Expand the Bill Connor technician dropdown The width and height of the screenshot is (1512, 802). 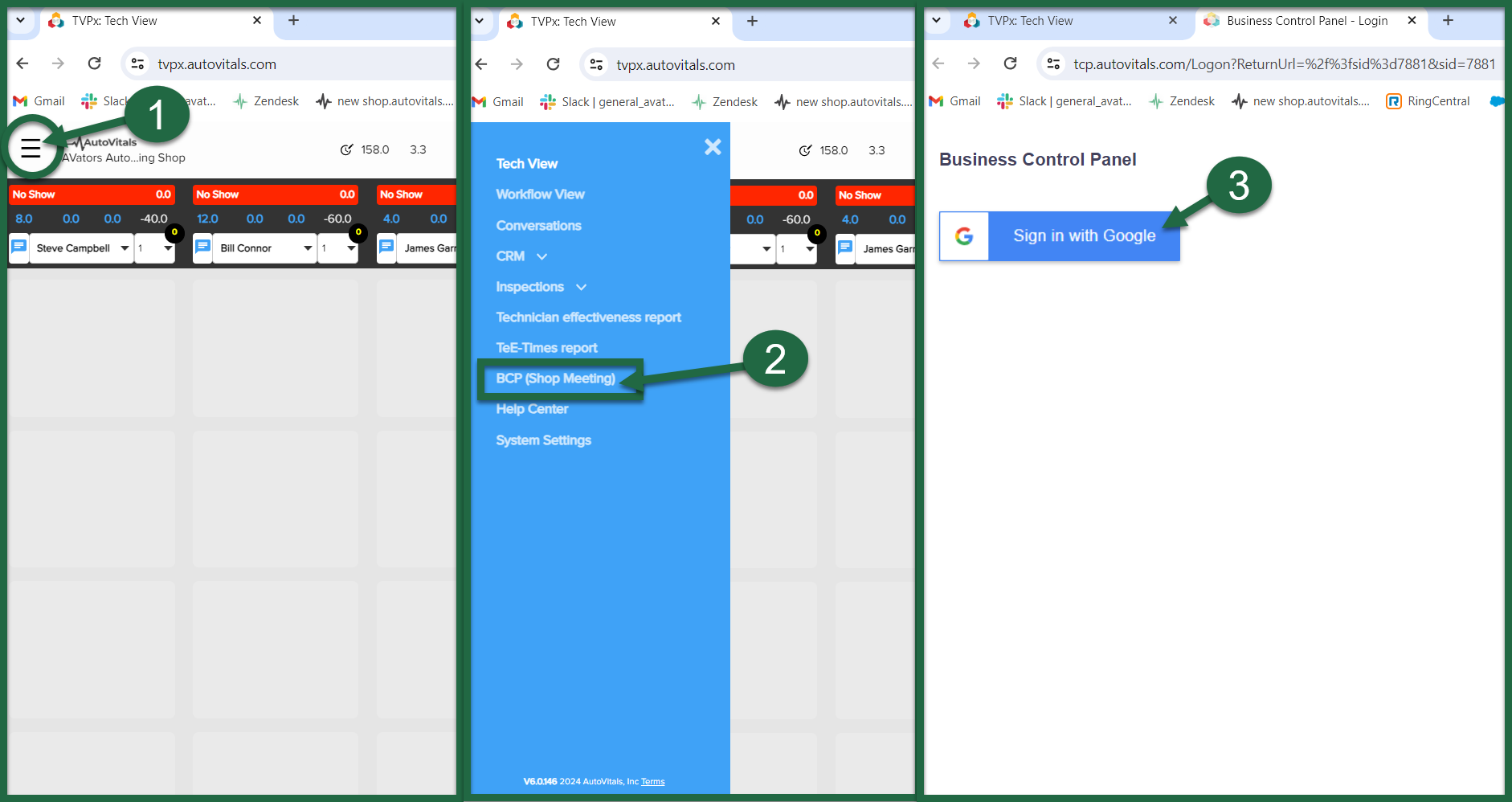pyautogui.click(x=308, y=248)
